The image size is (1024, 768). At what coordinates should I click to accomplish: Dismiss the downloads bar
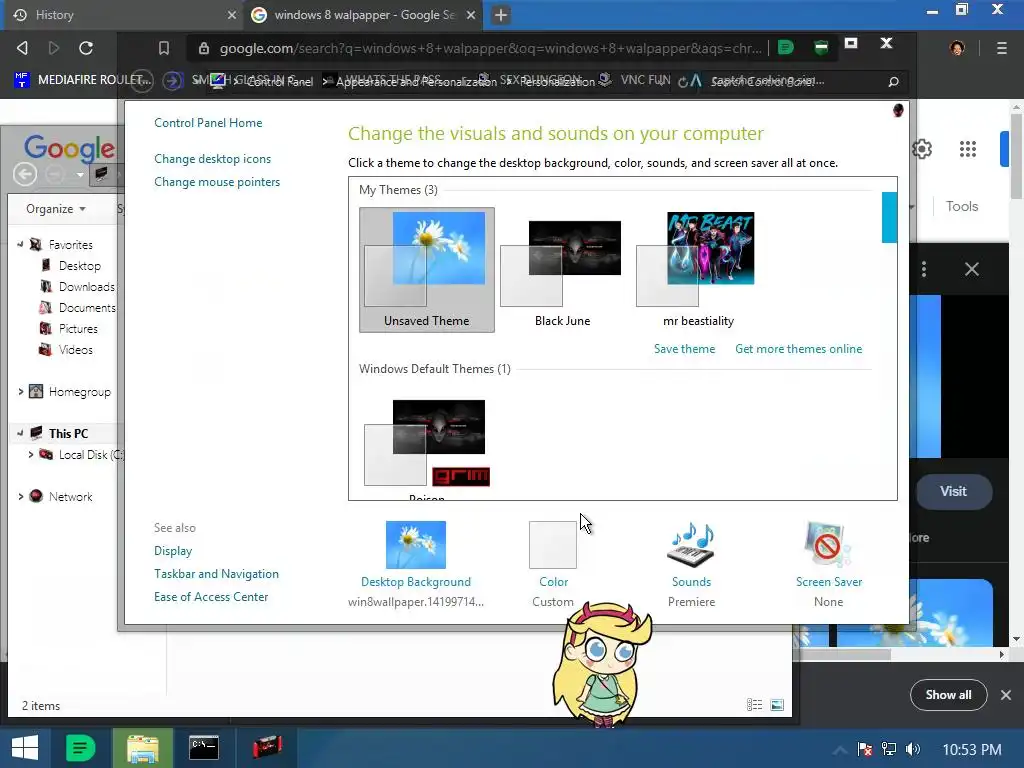(x=1006, y=695)
